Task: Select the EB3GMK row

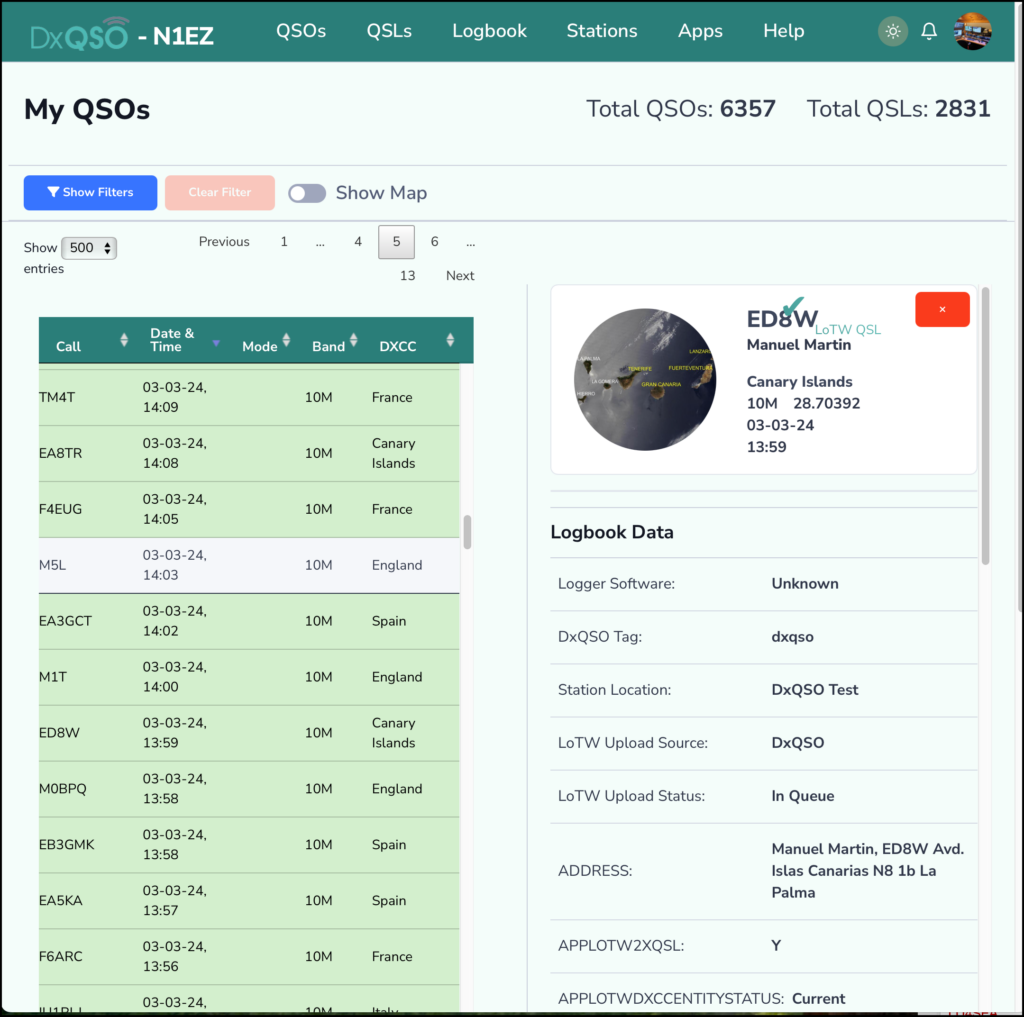Action: [249, 845]
